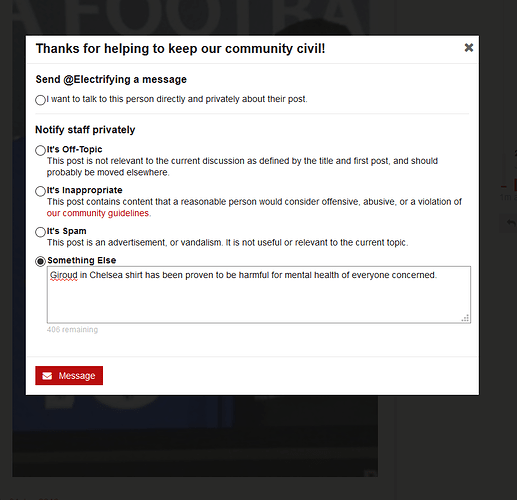This screenshot has height=500, width=517.
Task: Click the It's Spam bold label
Action: (x=67, y=231)
